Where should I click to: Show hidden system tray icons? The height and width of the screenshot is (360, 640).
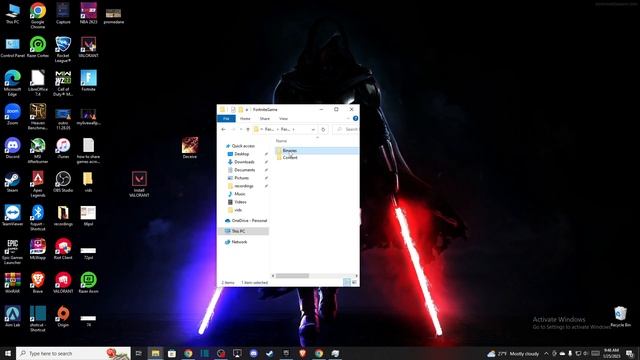pyautogui.click(x=546, y=353)
